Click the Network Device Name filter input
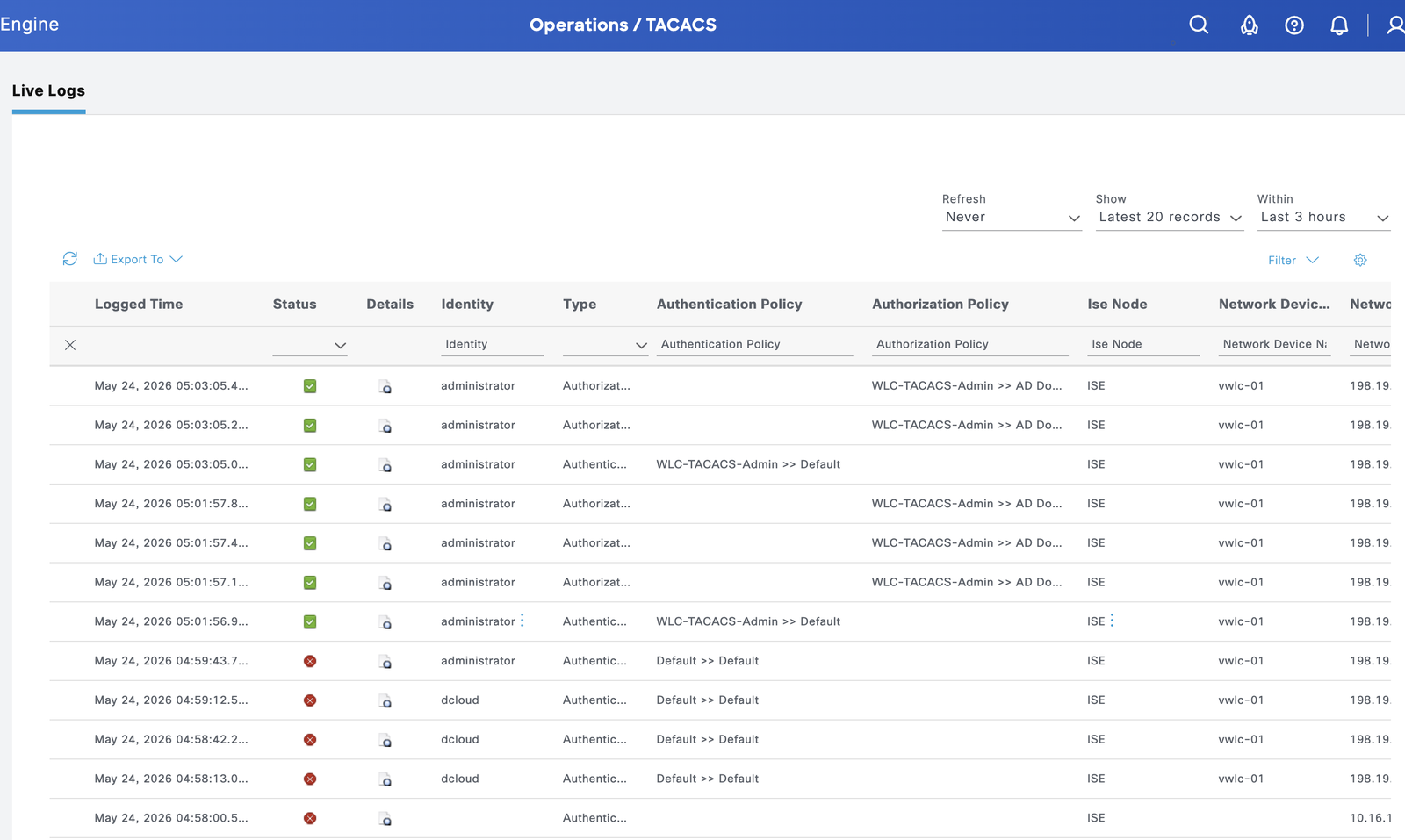1405x840 pixels. [x=1275, y=344]
